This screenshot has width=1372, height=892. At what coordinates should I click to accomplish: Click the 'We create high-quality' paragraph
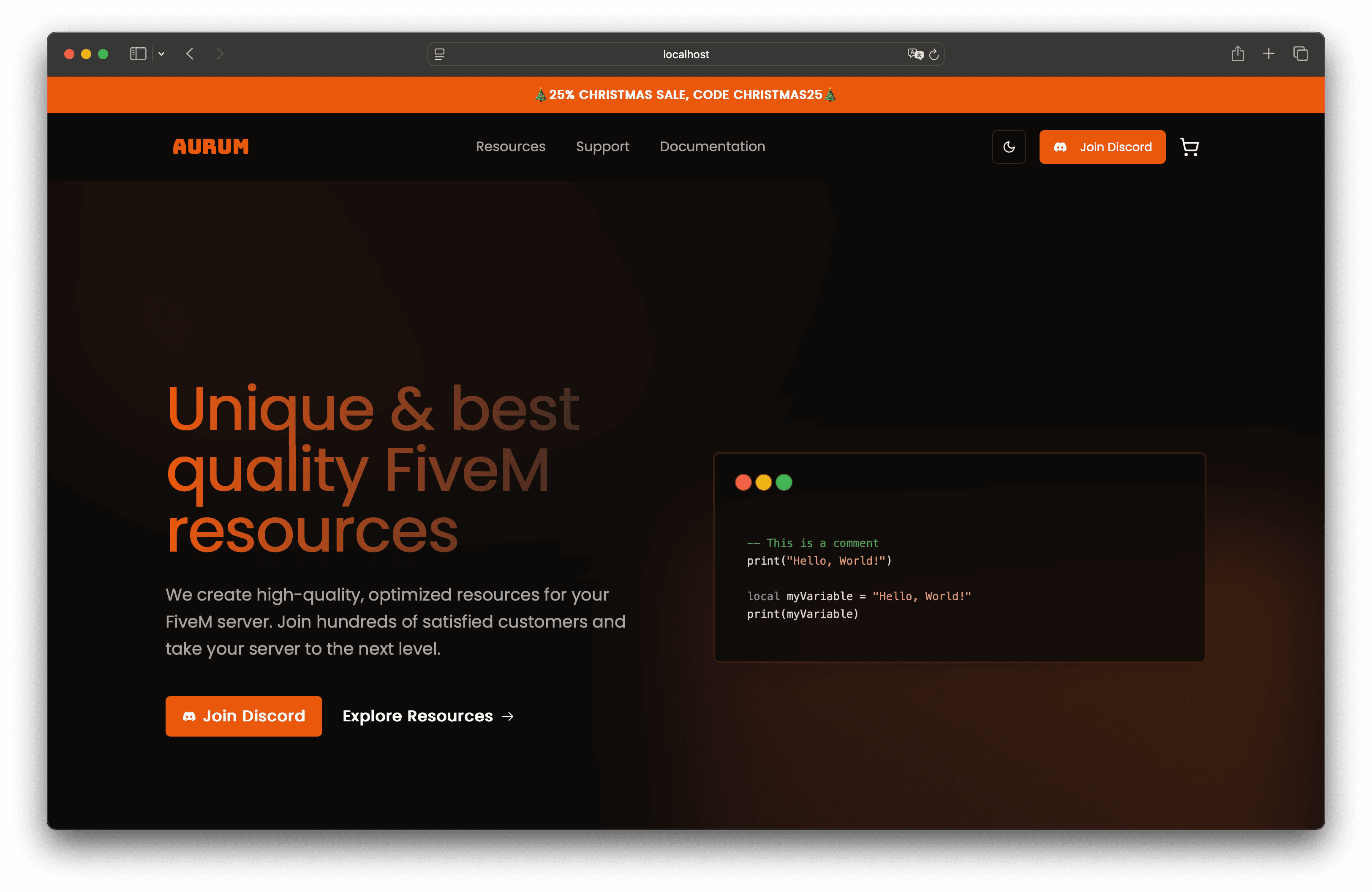[395, 622]
